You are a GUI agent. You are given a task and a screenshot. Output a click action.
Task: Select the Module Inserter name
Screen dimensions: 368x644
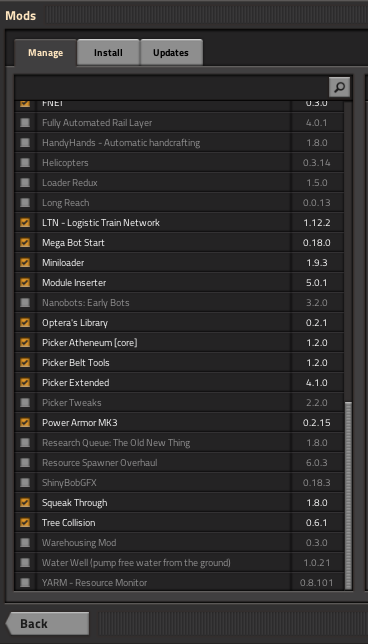[74, 283]
